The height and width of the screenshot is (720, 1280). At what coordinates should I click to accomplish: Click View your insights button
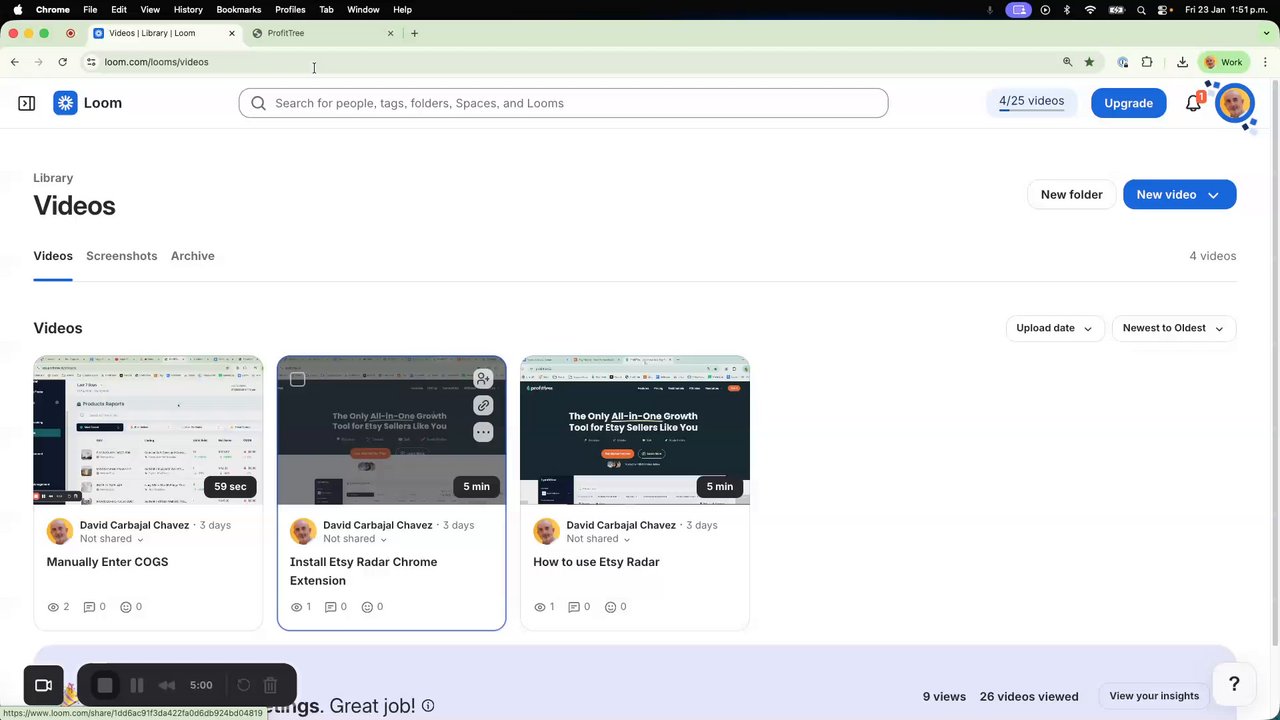point(1154,696)
